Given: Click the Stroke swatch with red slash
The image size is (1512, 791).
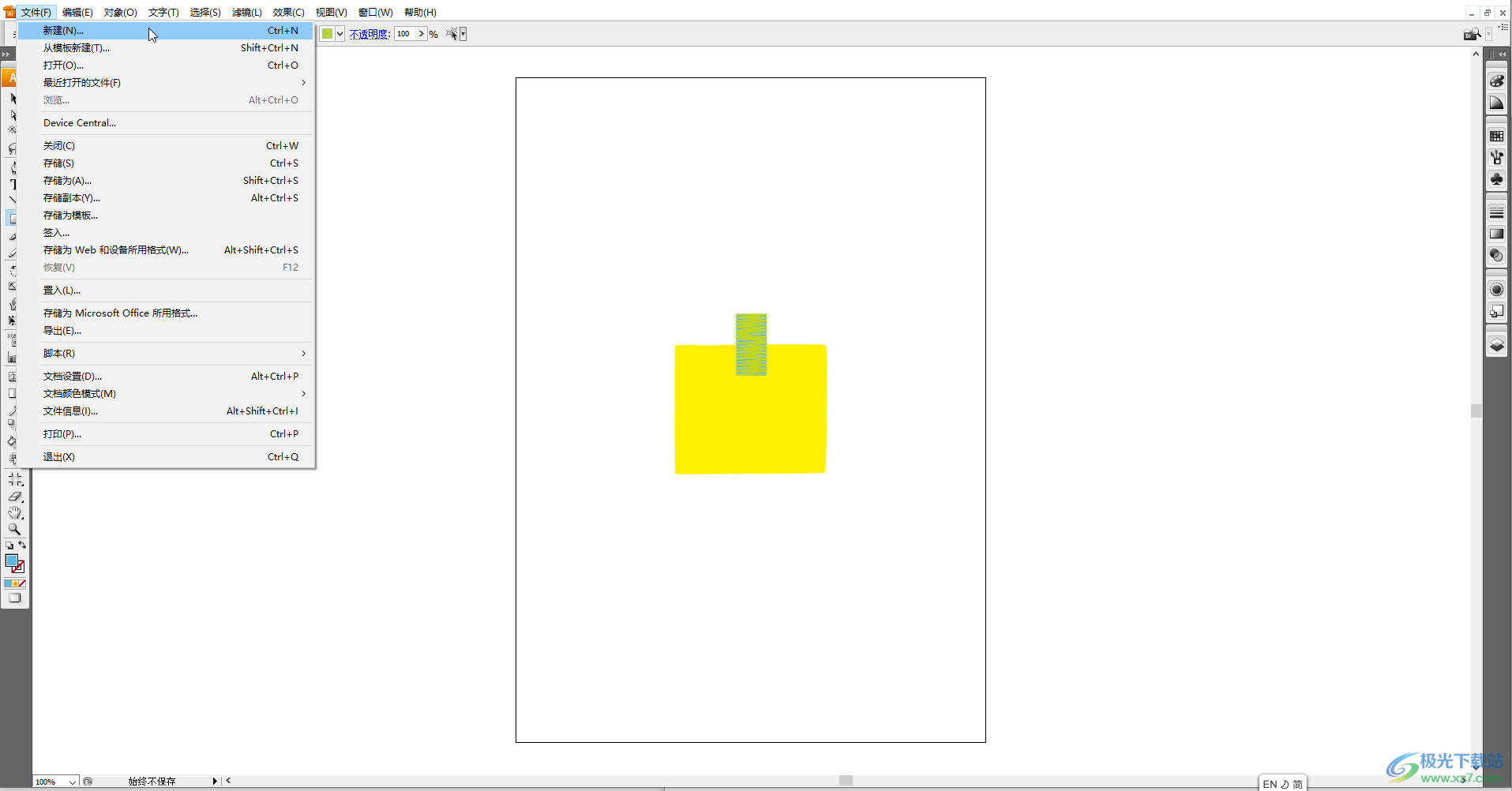Looking at the screenshot, I should pyautogui.click(x=18, y=567).
